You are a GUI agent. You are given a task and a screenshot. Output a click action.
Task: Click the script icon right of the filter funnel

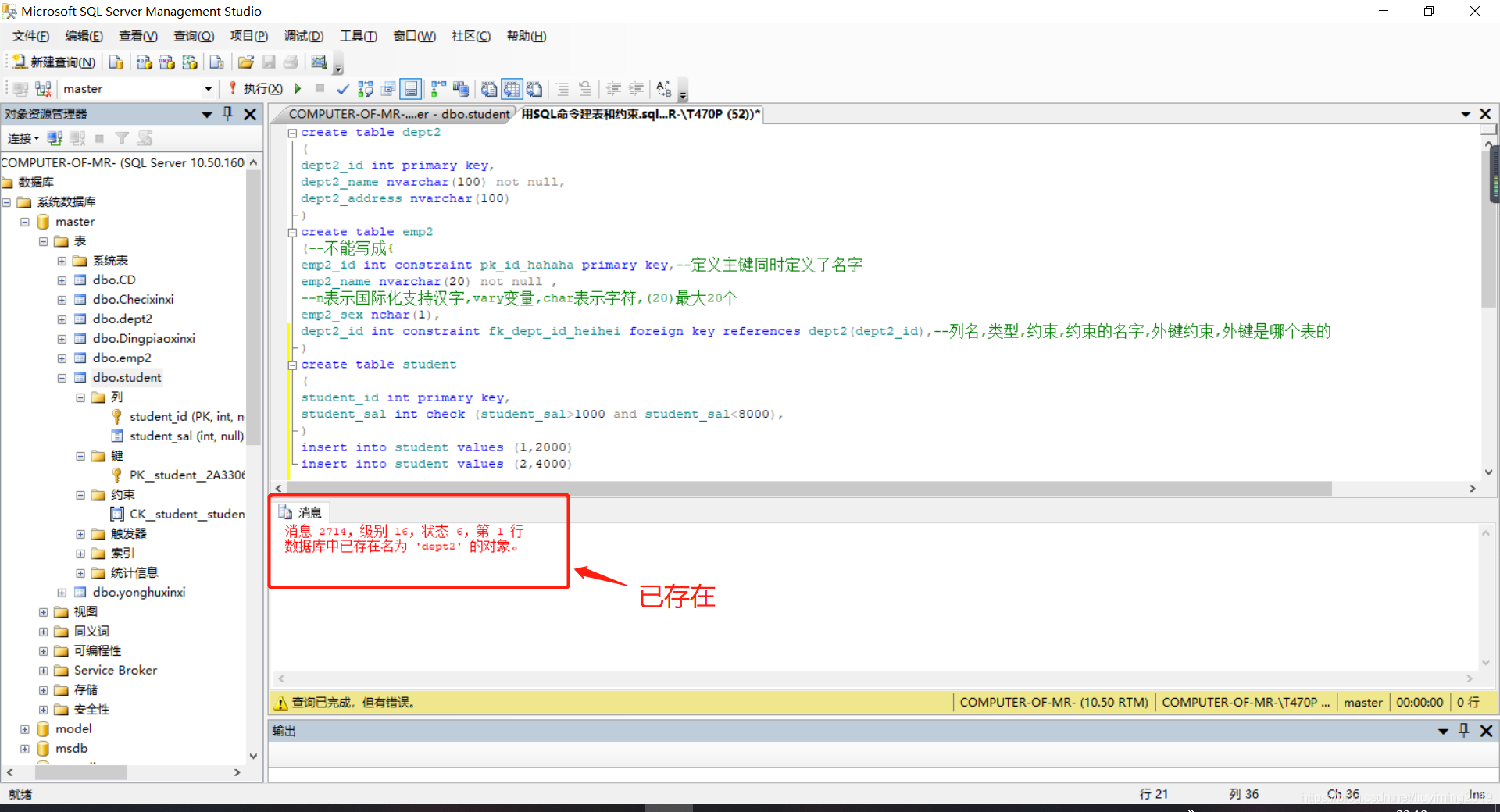pyautogui.click(x=145, y=138)
